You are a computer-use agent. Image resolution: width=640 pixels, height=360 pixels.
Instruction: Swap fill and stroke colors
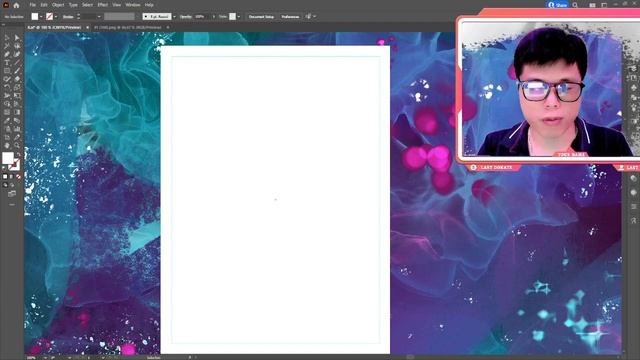click(x=18, y=154)
